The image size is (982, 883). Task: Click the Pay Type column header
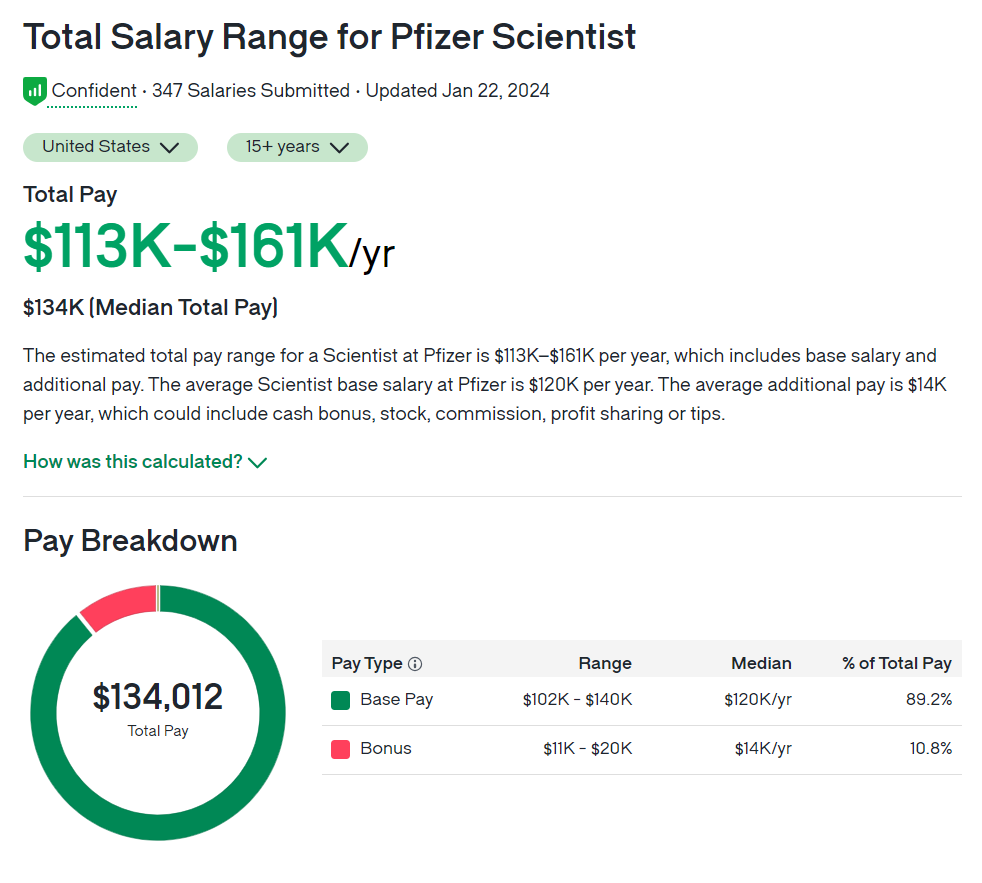coord(367,663)
